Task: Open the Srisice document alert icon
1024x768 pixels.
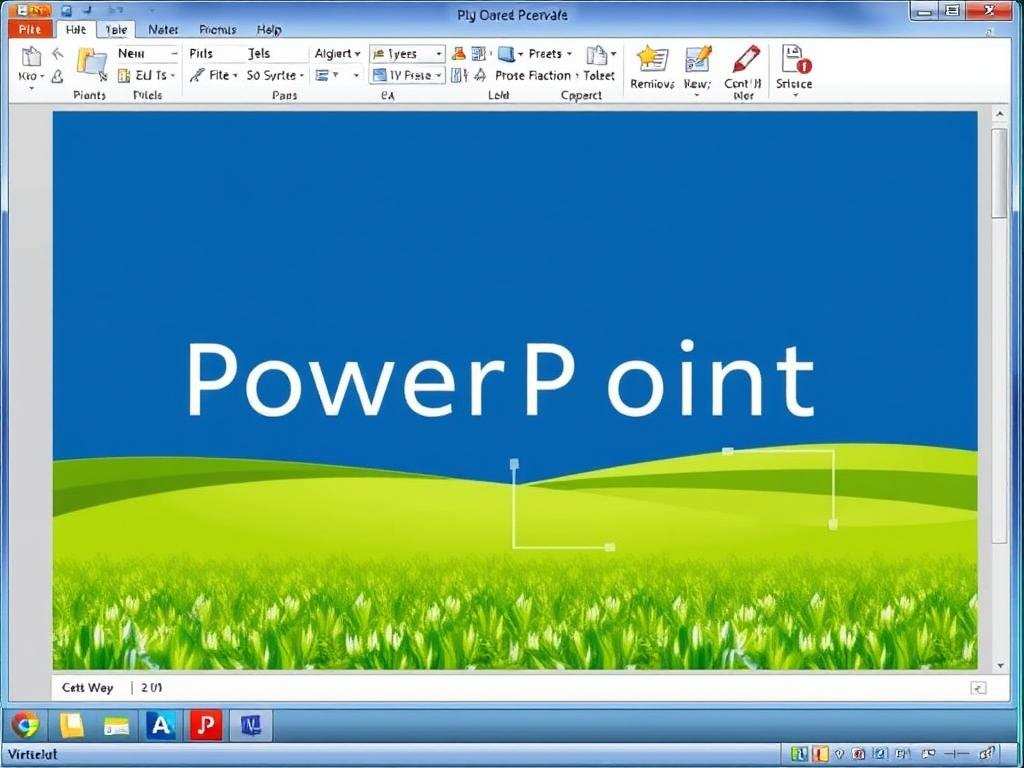Action: [795, 59]
